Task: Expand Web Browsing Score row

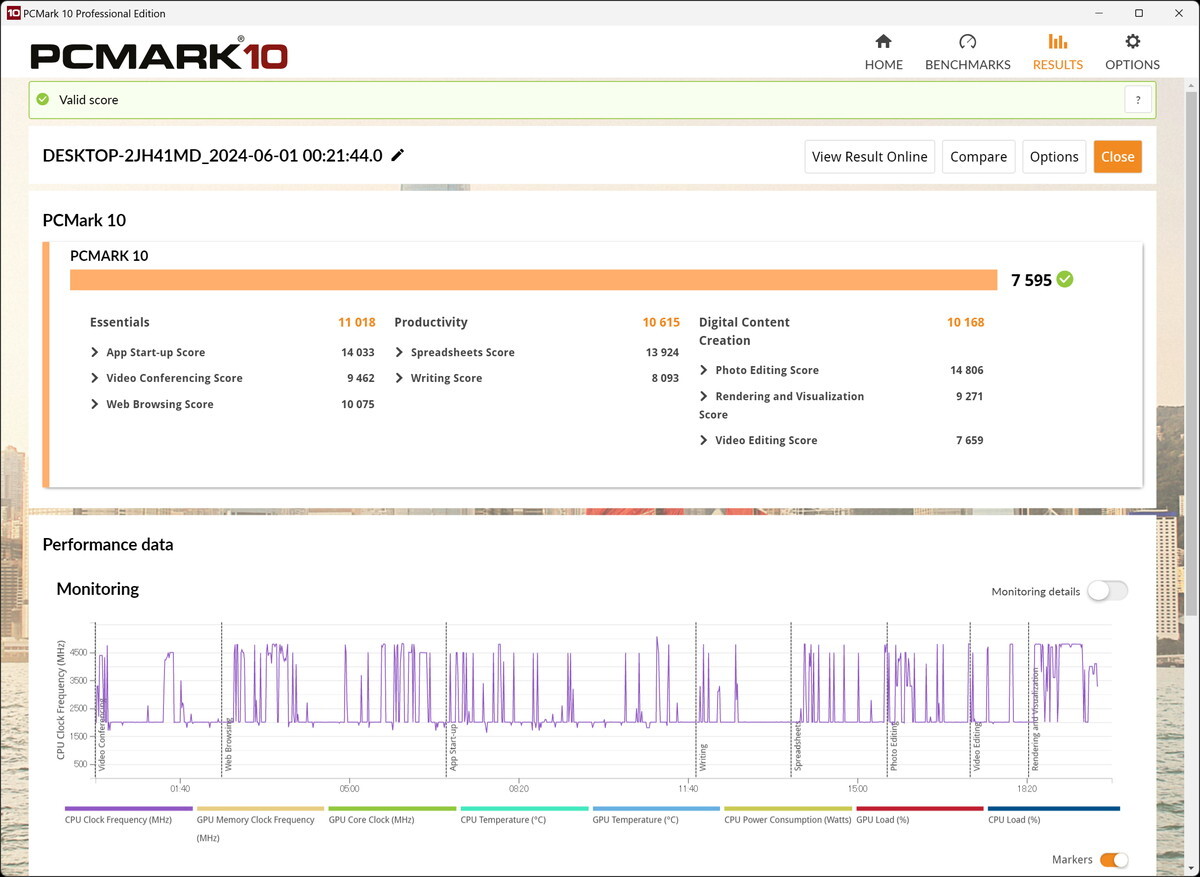Action: pyautogui.click(x=95, y=404)
